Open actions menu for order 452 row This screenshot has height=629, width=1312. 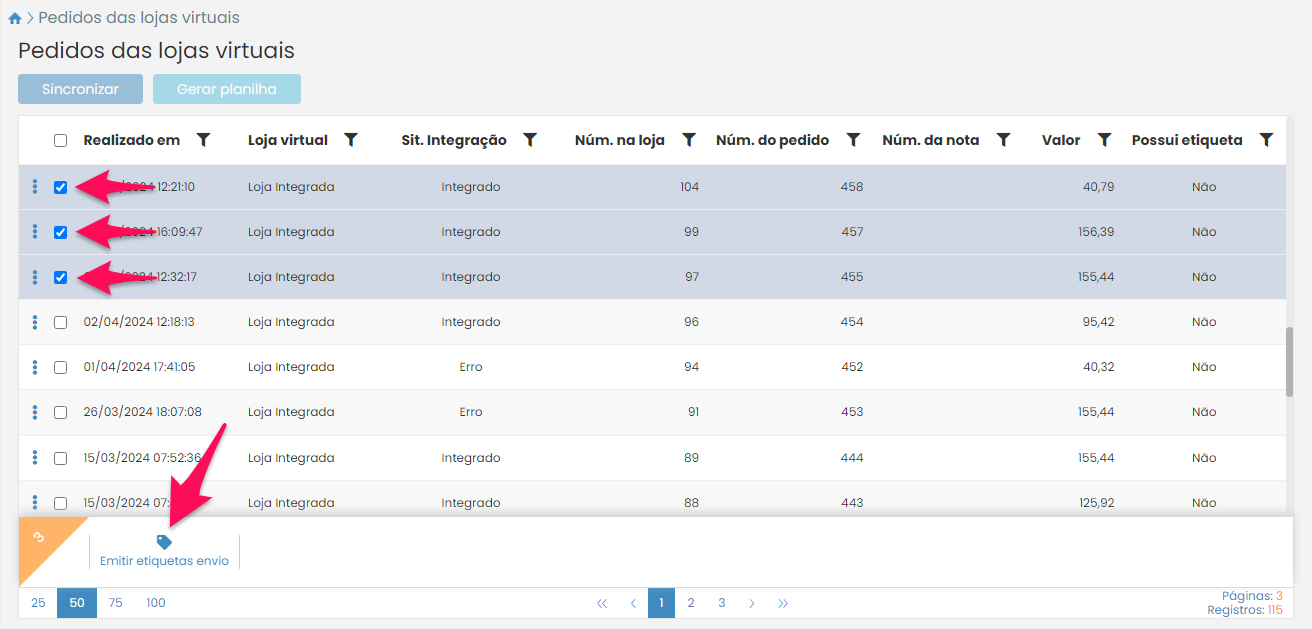pos(35,367)
